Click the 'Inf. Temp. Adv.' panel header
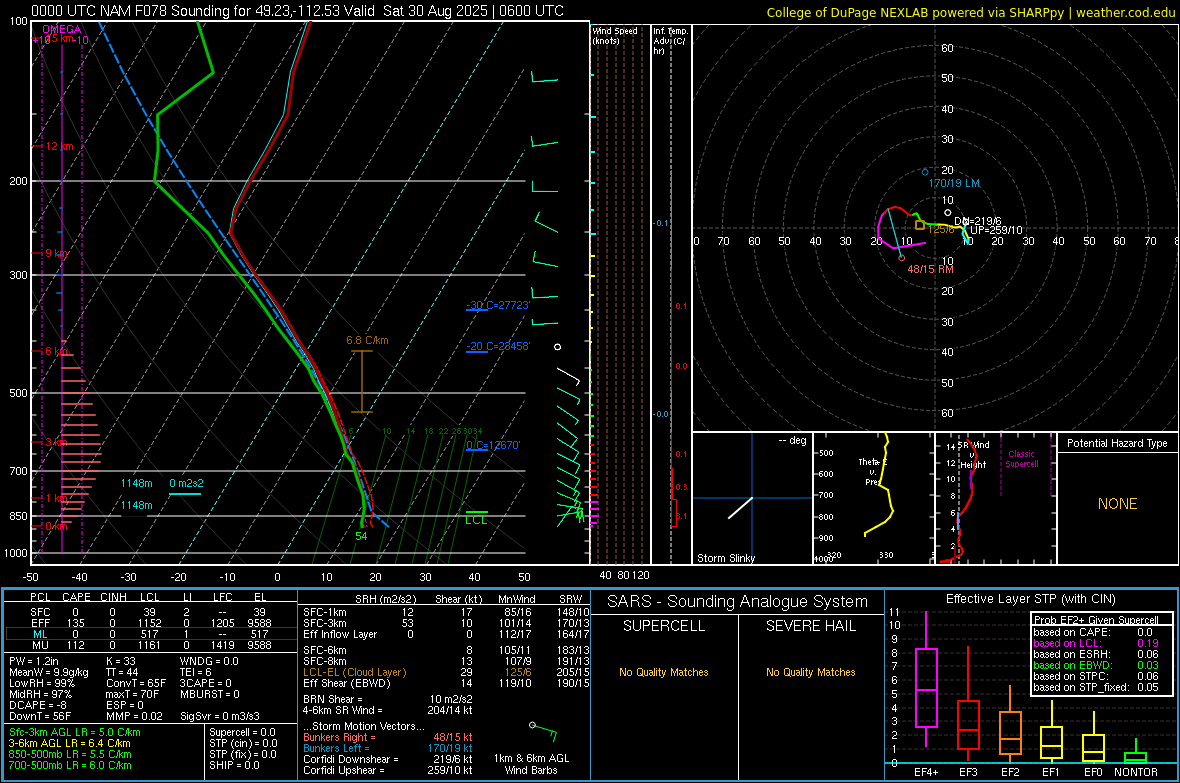Screen dimensions: 1180x783 point(670,41)
